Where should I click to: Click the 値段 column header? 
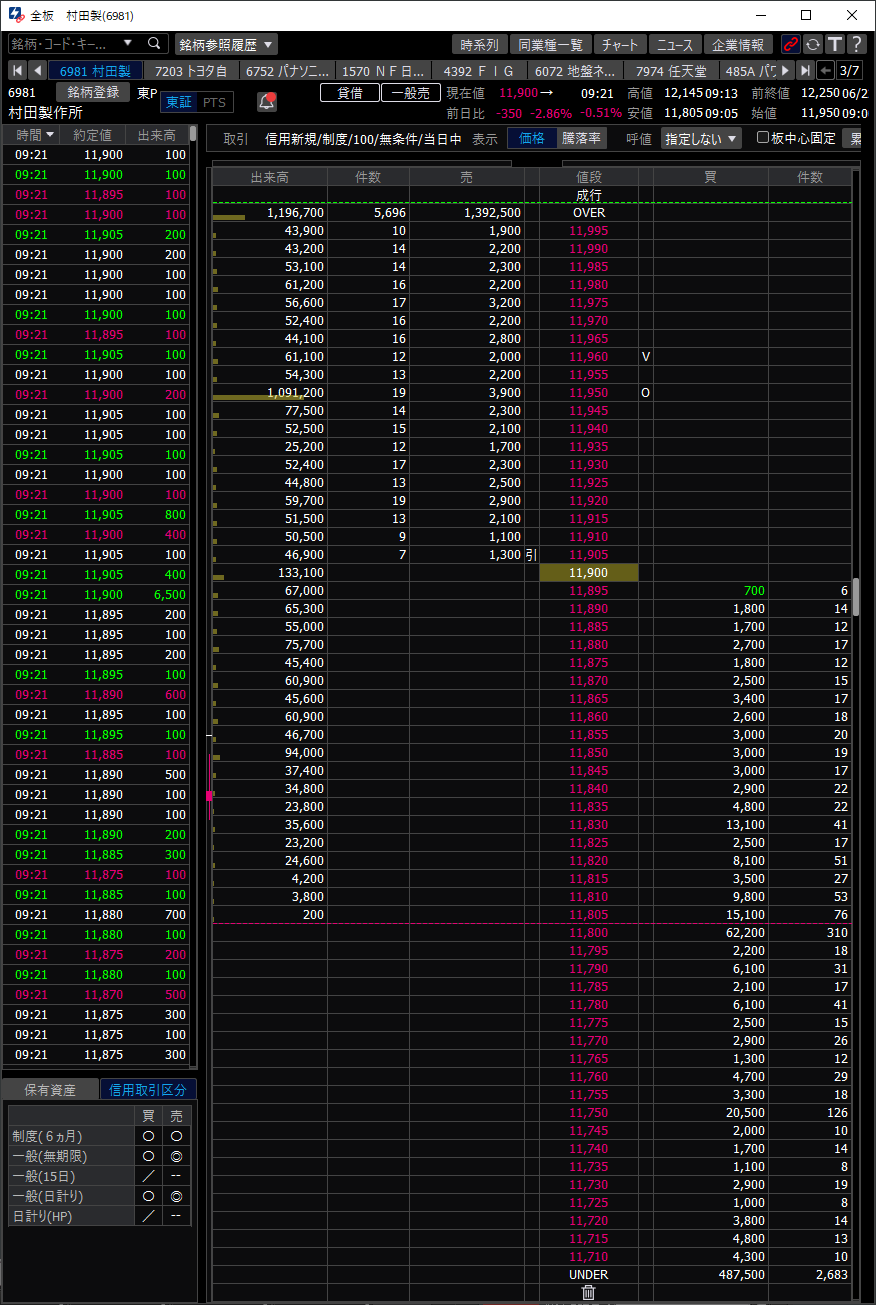point(589,177)
